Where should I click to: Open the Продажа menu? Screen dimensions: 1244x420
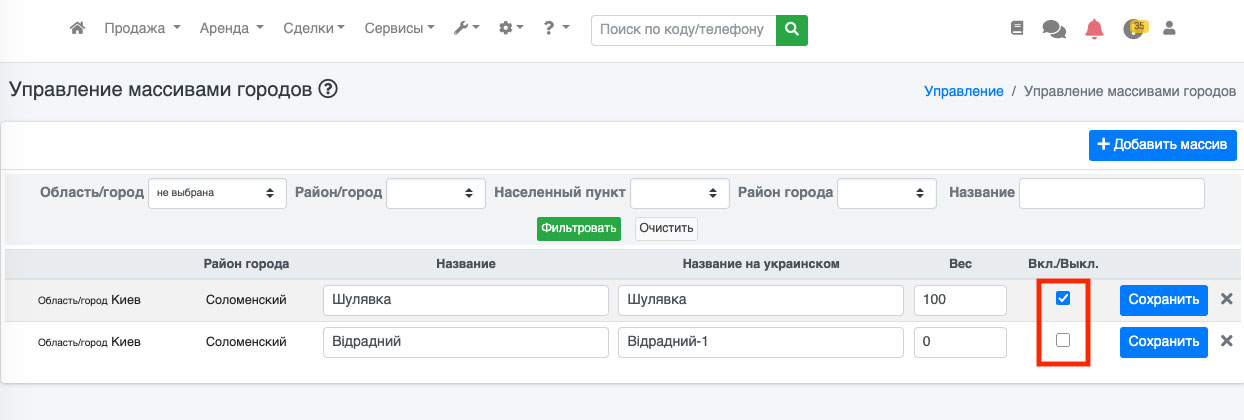(142, 29)
